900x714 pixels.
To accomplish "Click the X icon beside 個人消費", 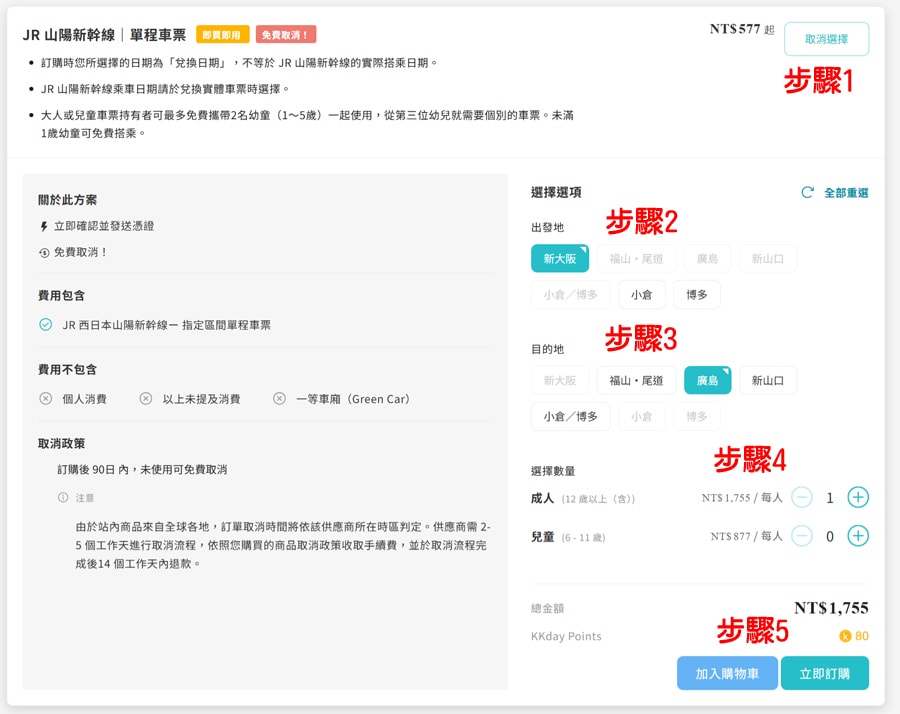I will [x=45, y=398].
